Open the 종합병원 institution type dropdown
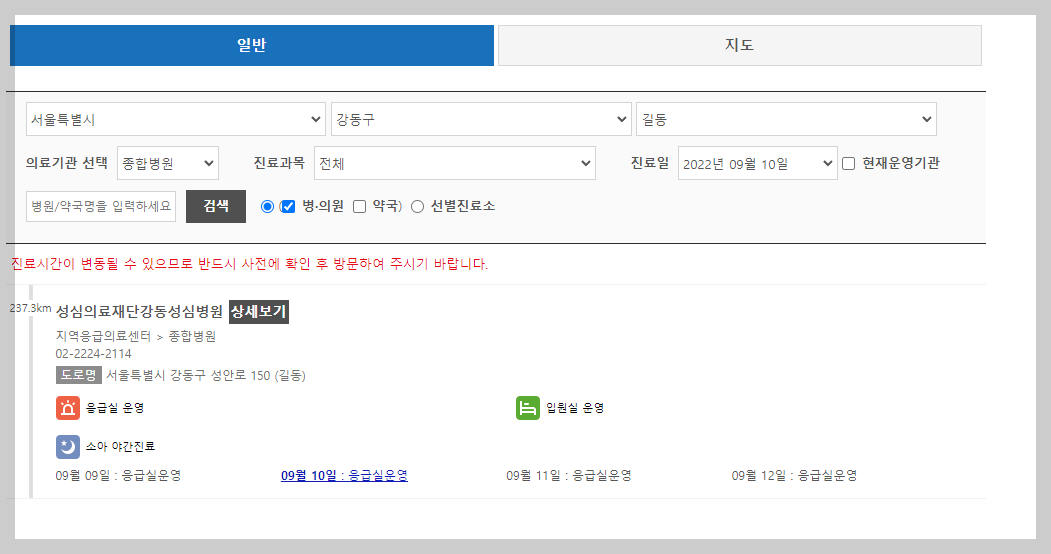The image size is (1051, 554). coord(168,163)
